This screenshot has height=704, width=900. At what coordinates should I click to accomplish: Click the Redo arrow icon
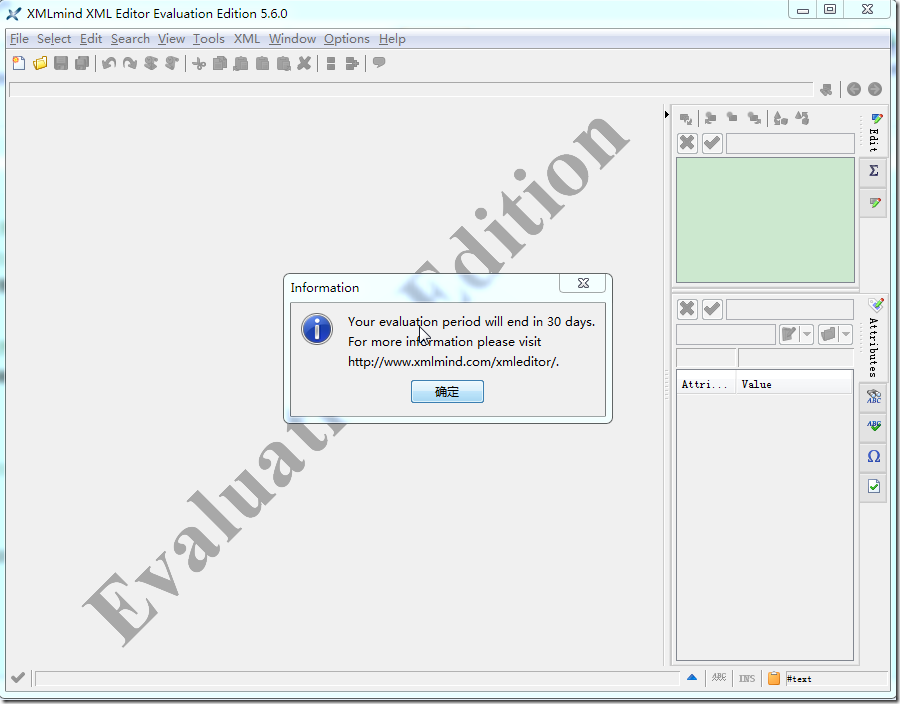130,63
